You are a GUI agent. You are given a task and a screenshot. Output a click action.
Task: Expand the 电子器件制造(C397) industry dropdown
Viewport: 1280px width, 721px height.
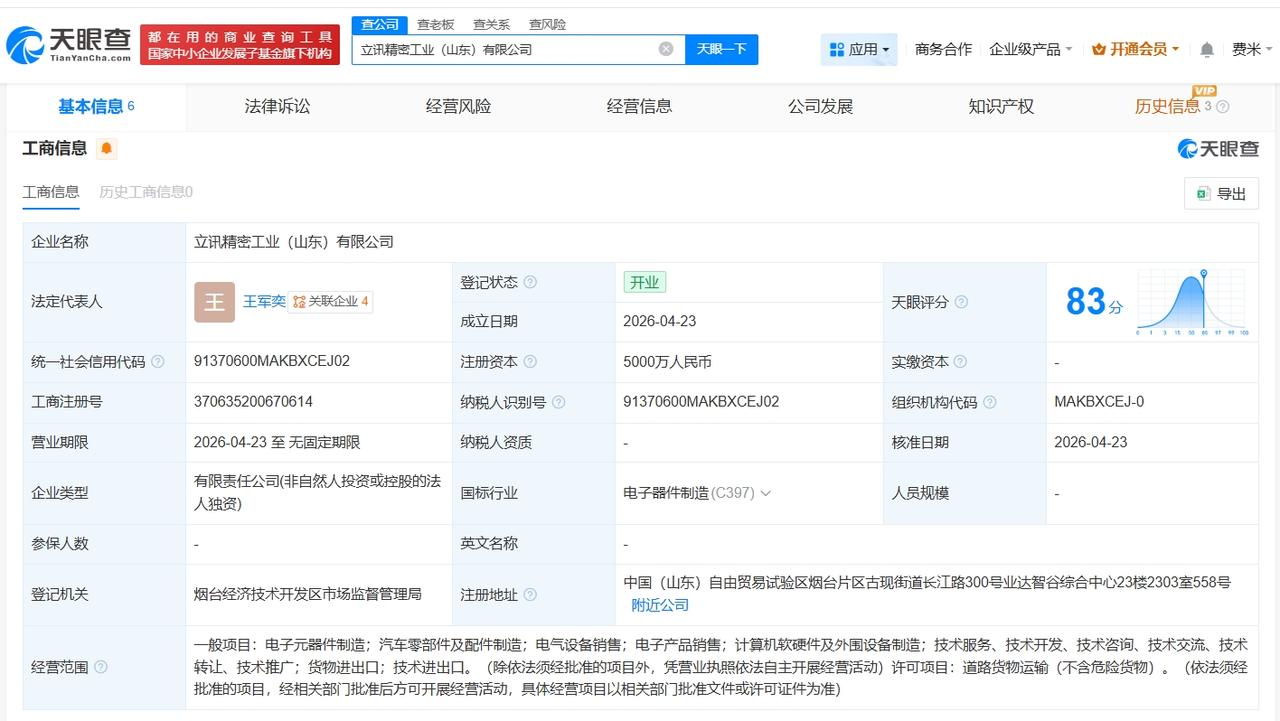[765, 493]
